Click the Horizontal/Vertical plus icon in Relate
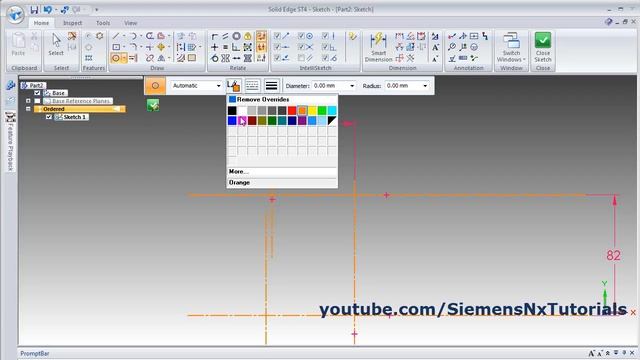The image size is (640, 360). click(x=215, y=47)
